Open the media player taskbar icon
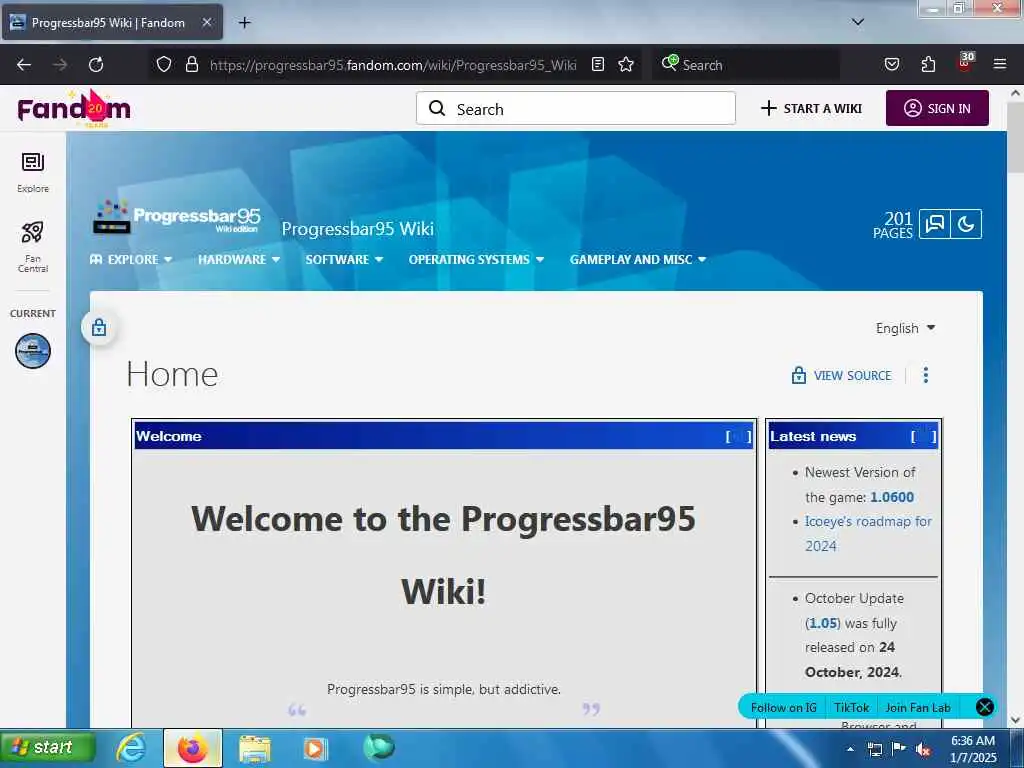The width and height of the screenshot is (1024, 768). (315, 748)
